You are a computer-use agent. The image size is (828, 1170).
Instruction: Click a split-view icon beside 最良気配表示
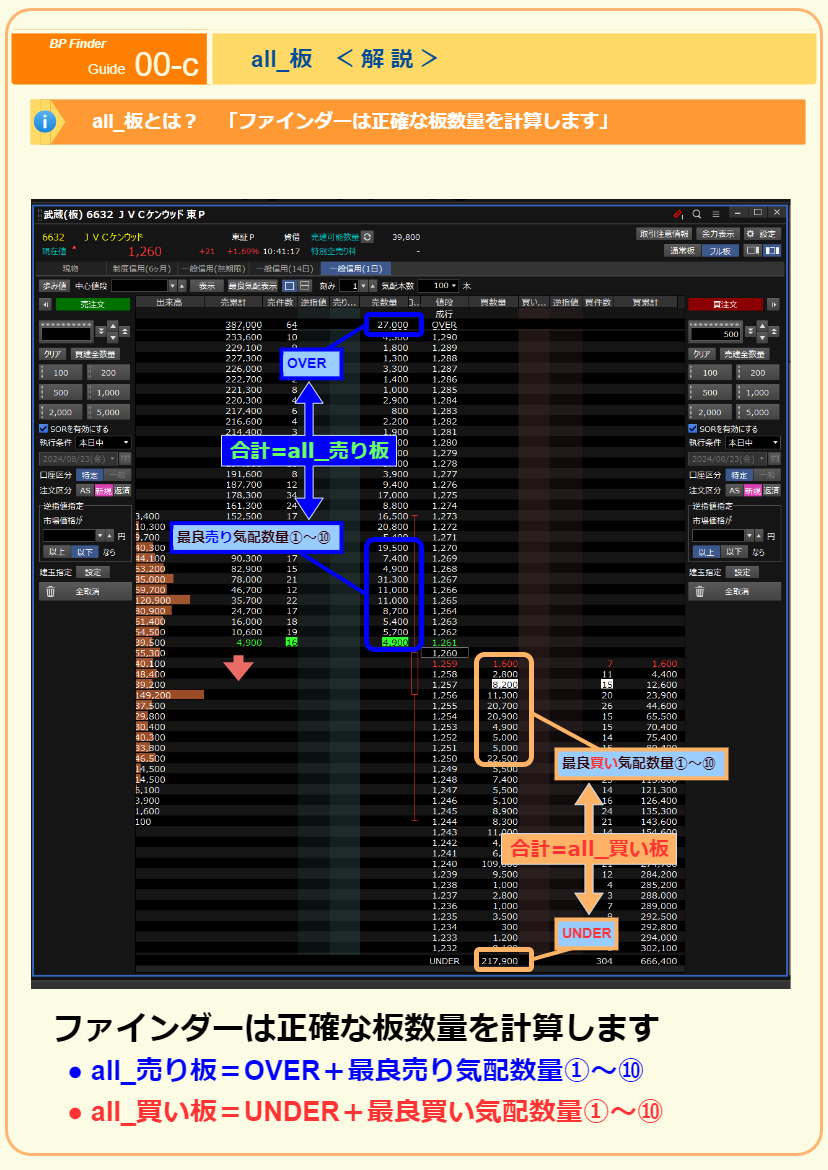[x=289, y=285]
